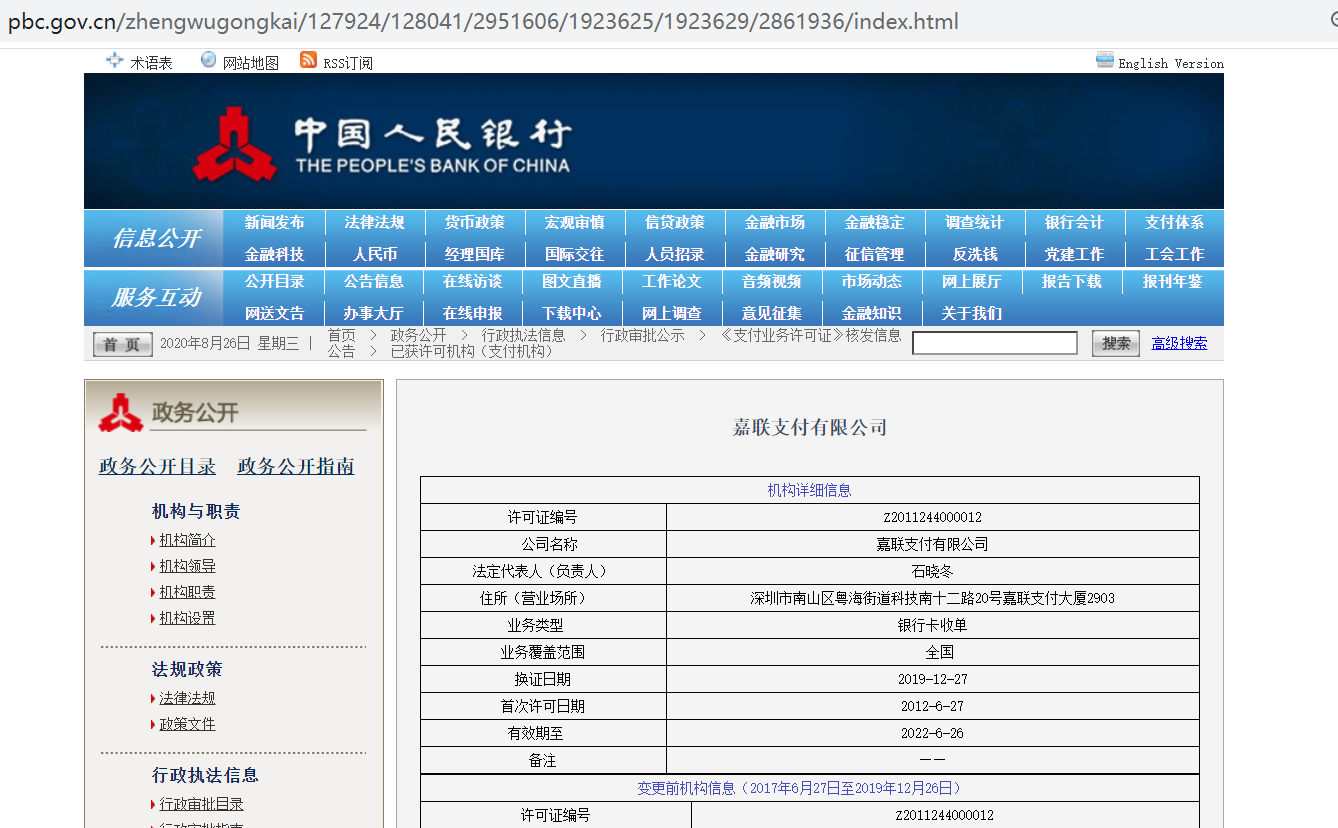
Task: Go to the 货币政策 section
Action: [x=474, y=222]
